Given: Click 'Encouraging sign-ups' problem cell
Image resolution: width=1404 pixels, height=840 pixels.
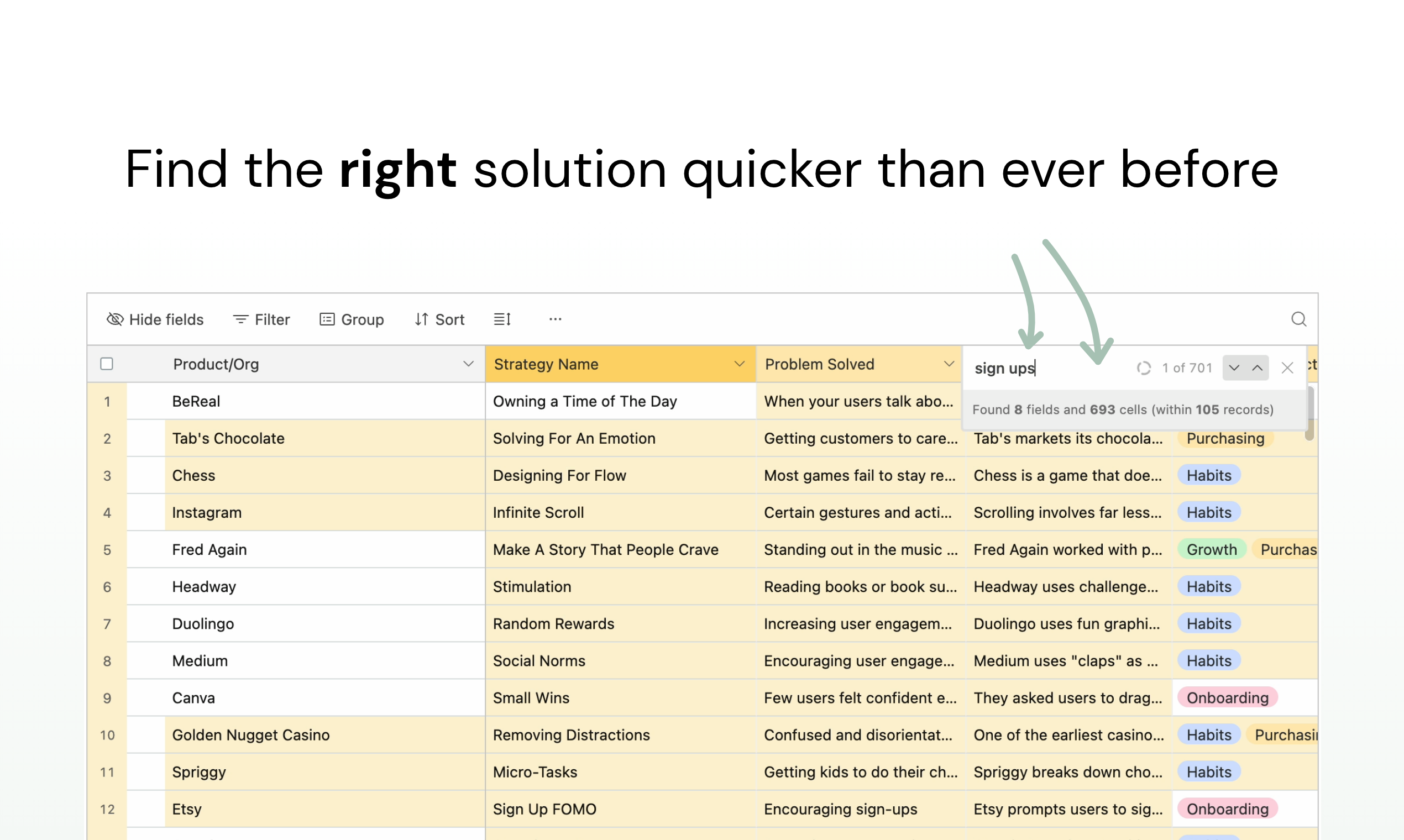Looking at the screenshot, I should 861,809.
